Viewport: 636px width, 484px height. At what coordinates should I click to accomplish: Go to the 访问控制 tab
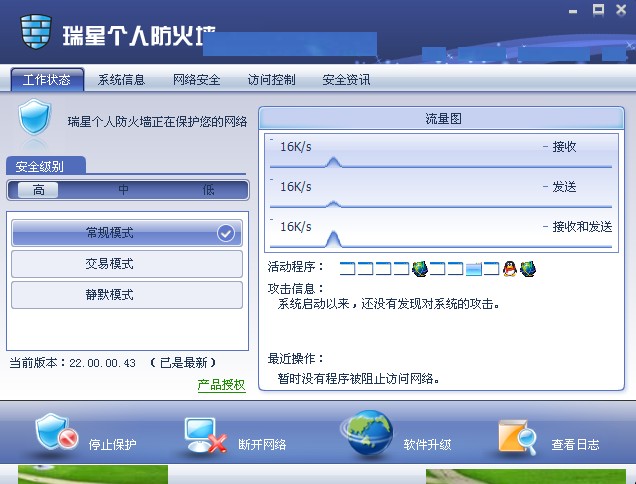pos(271,80)
